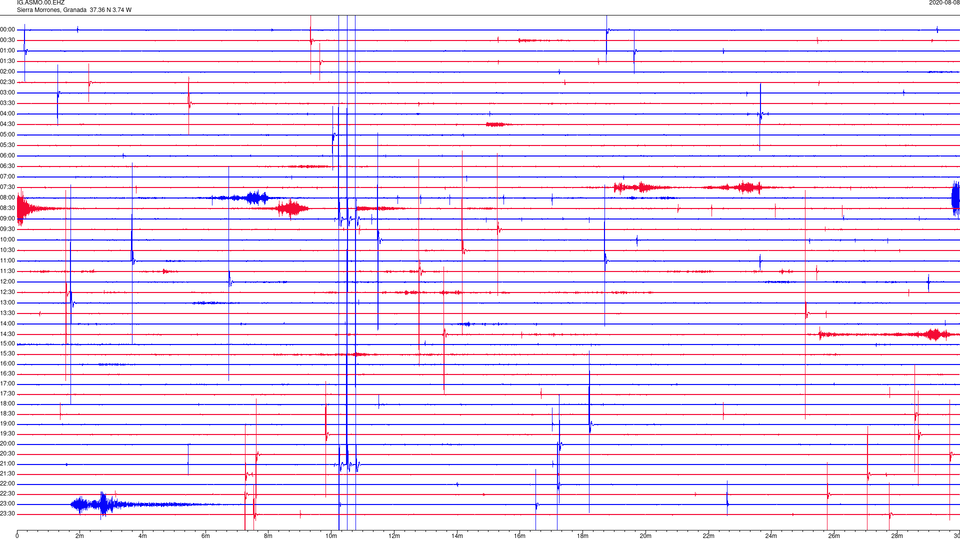The image size is (960, 540).
Task: Select the 21:00 time label
Action: 7,464
